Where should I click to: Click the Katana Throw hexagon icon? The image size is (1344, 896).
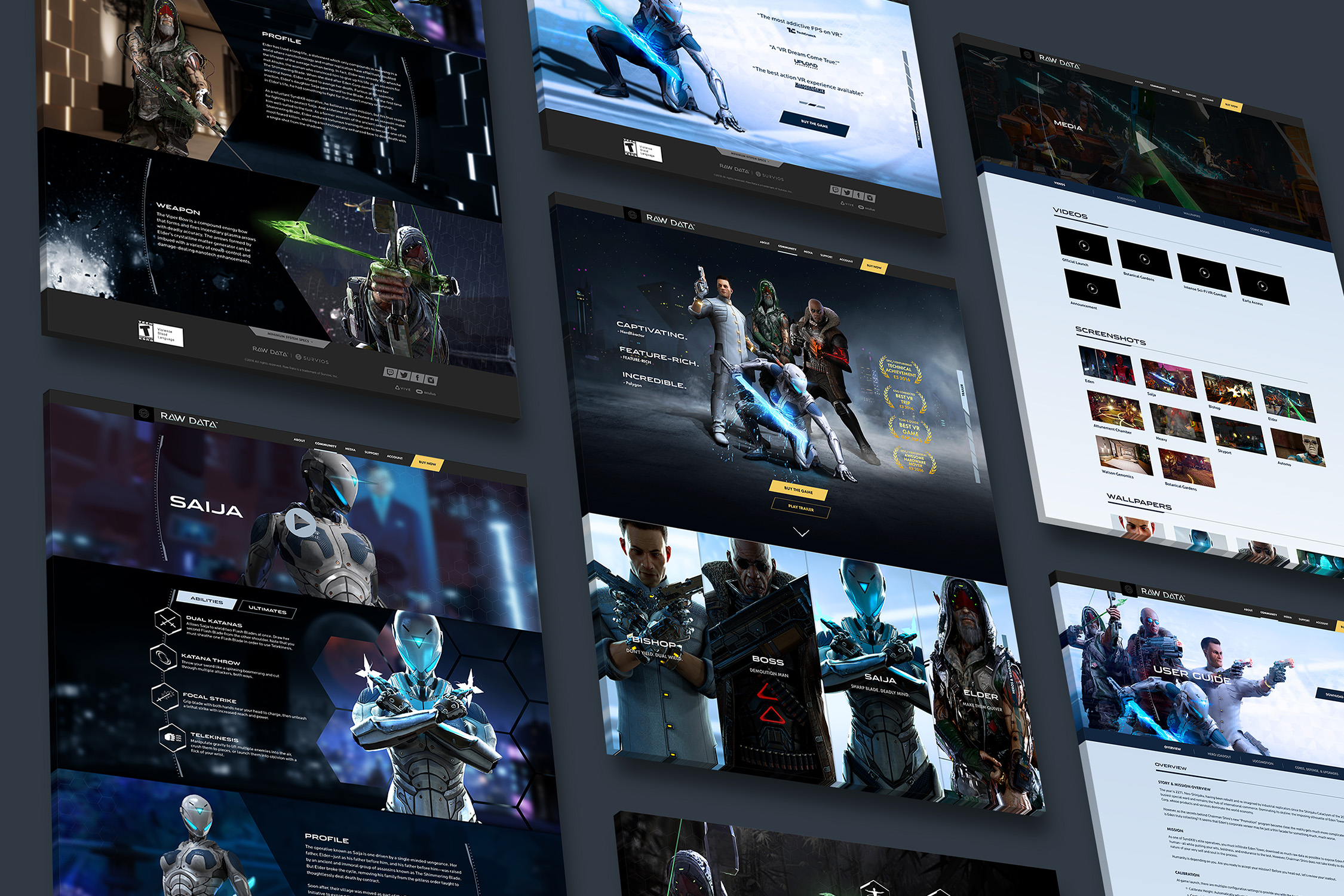tap(162, 658)
